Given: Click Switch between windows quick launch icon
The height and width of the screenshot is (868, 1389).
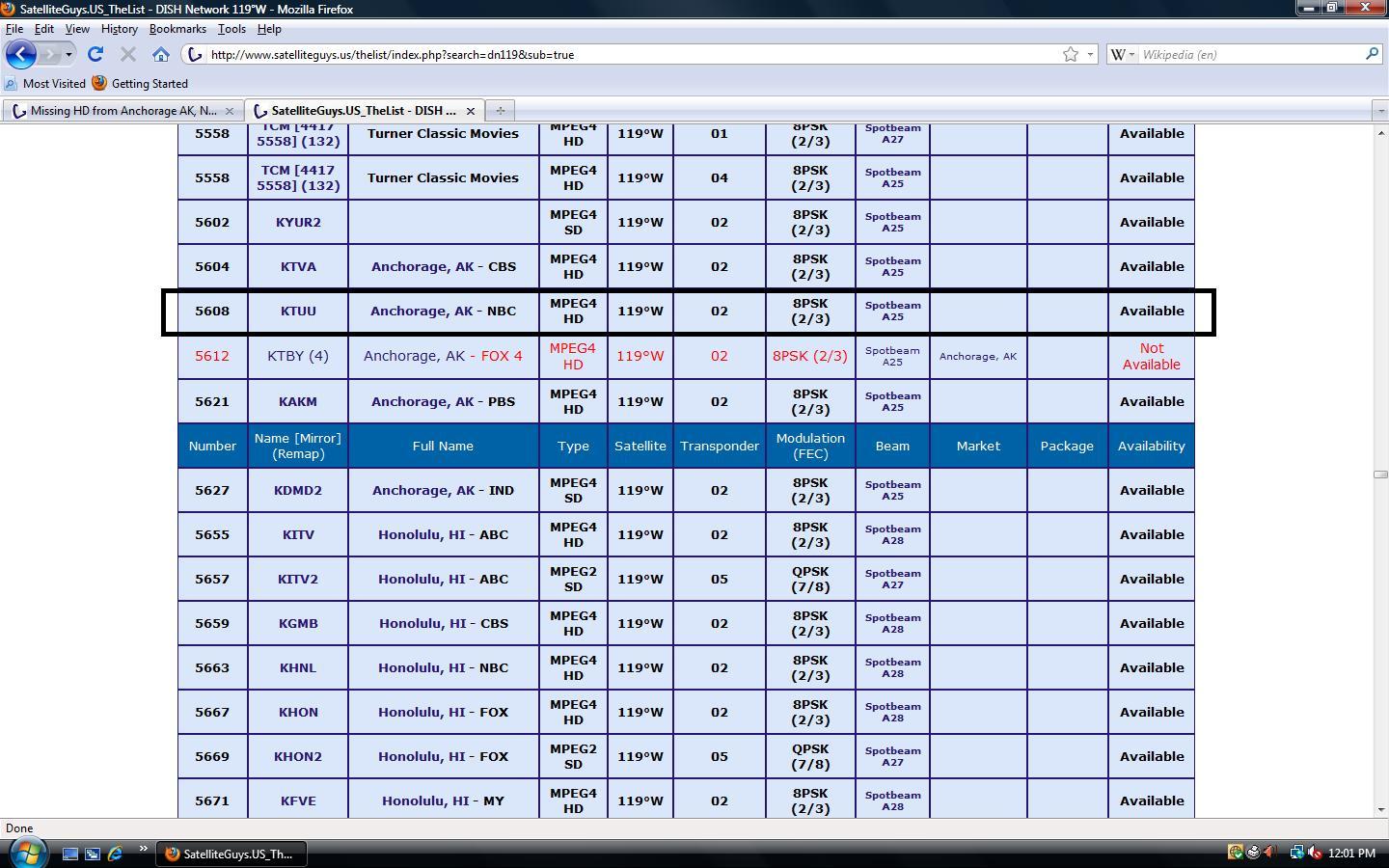Looking at the screenshot, I should pos(93,854).
